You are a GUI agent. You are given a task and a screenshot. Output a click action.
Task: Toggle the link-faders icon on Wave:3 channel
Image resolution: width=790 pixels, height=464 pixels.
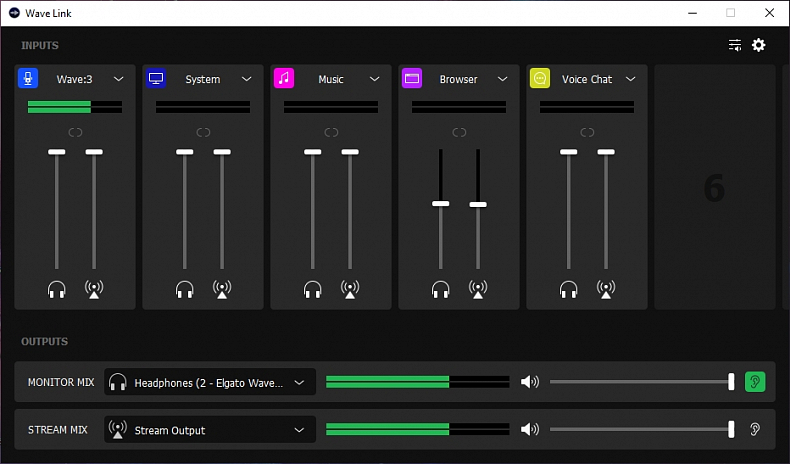[75, 132]
